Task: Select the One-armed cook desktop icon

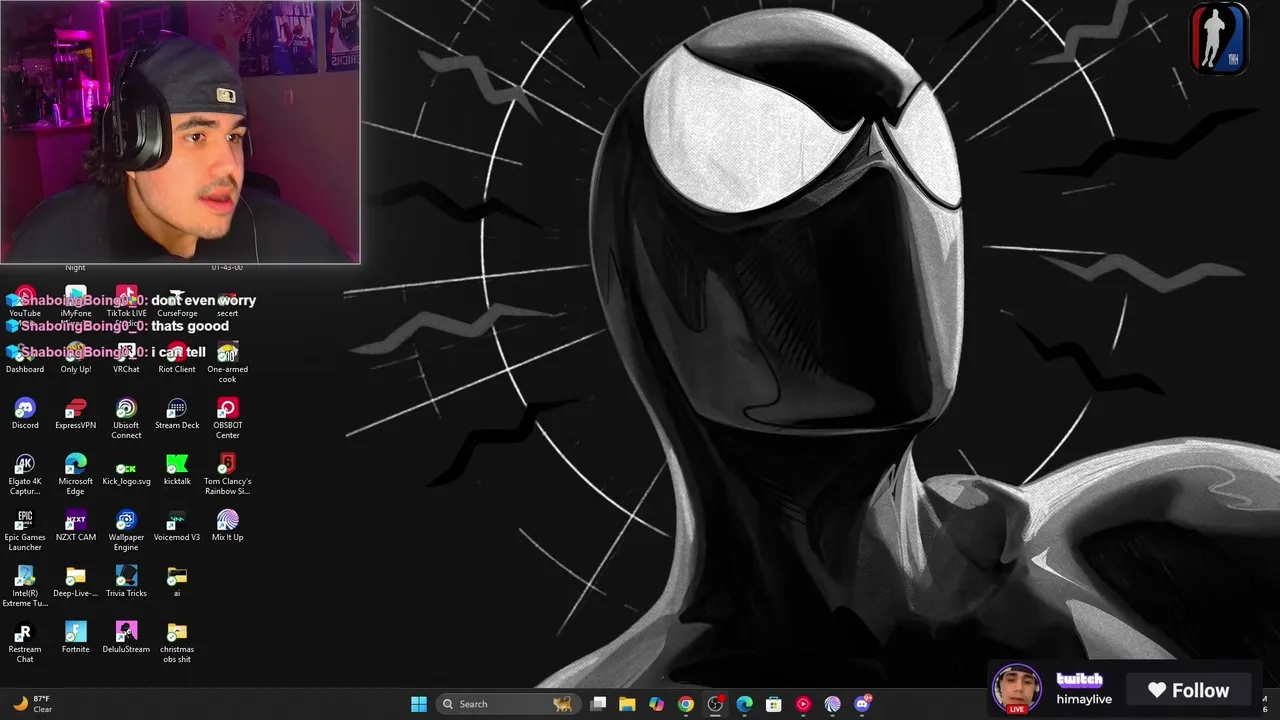Action: [227, 363]
